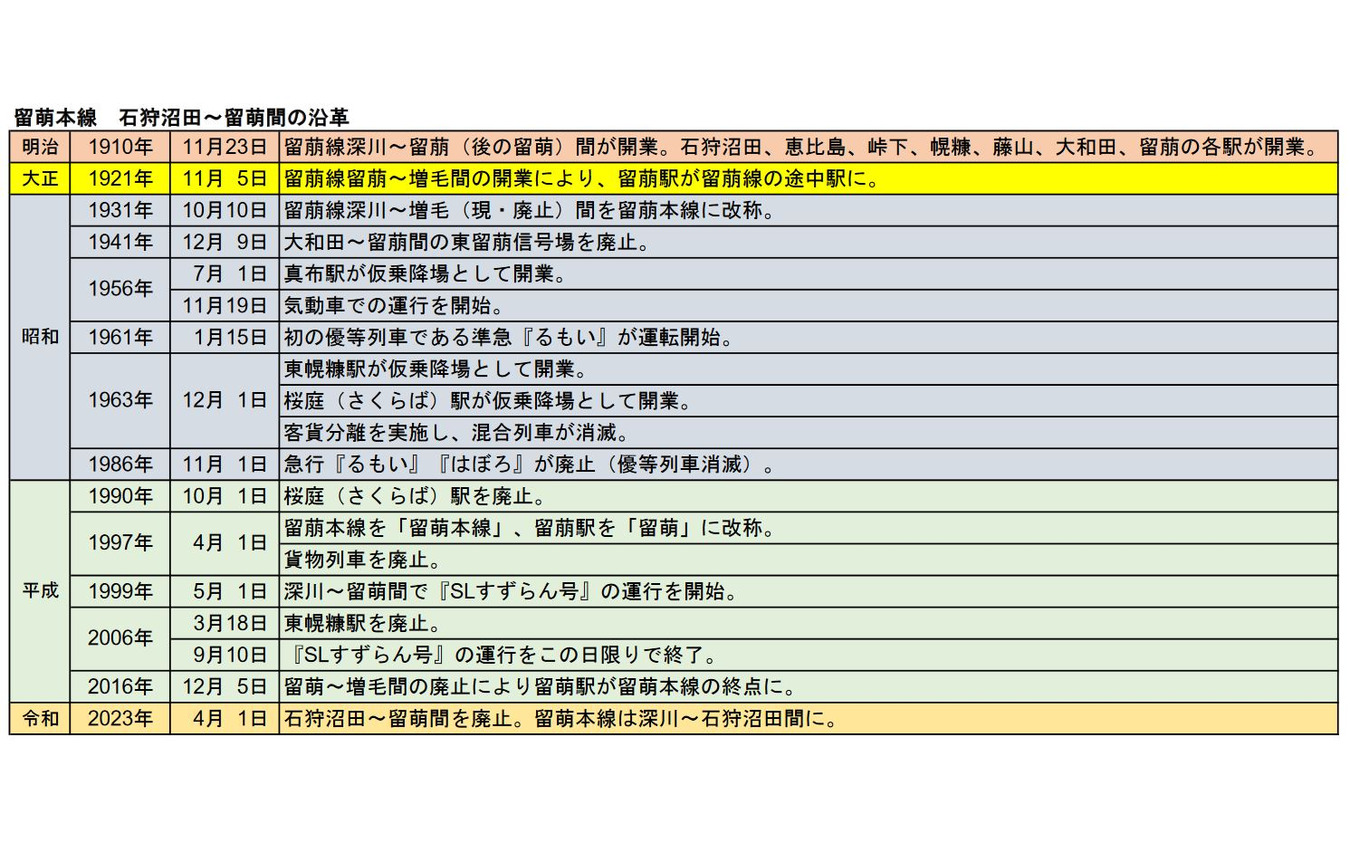
Task: Click the 1956年 year cell
Action: 120,289
